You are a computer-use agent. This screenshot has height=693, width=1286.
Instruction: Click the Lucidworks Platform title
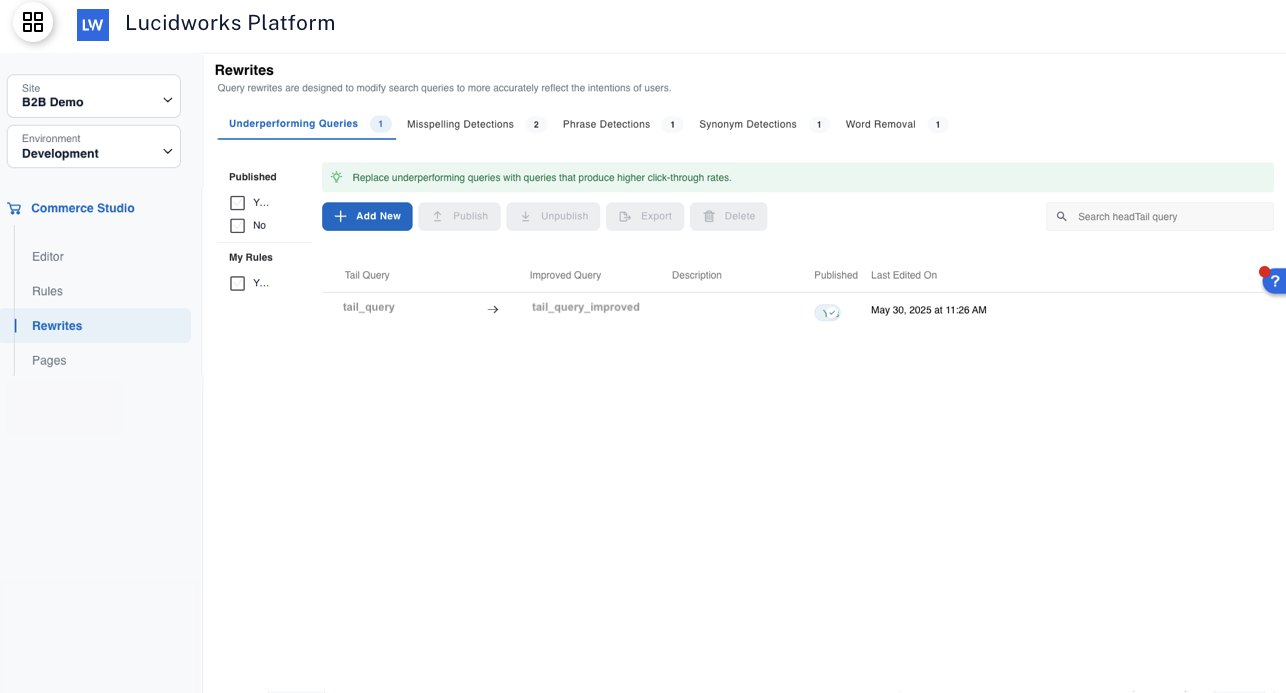(230, 23)
